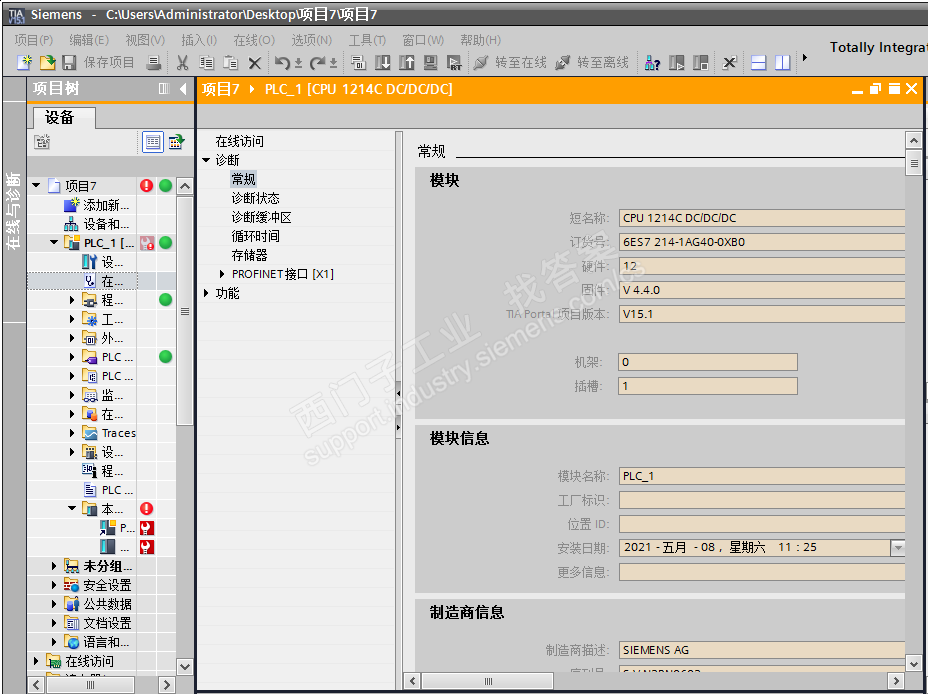
Task: Click the Paste toolbar icon
Action: [230, 62]
